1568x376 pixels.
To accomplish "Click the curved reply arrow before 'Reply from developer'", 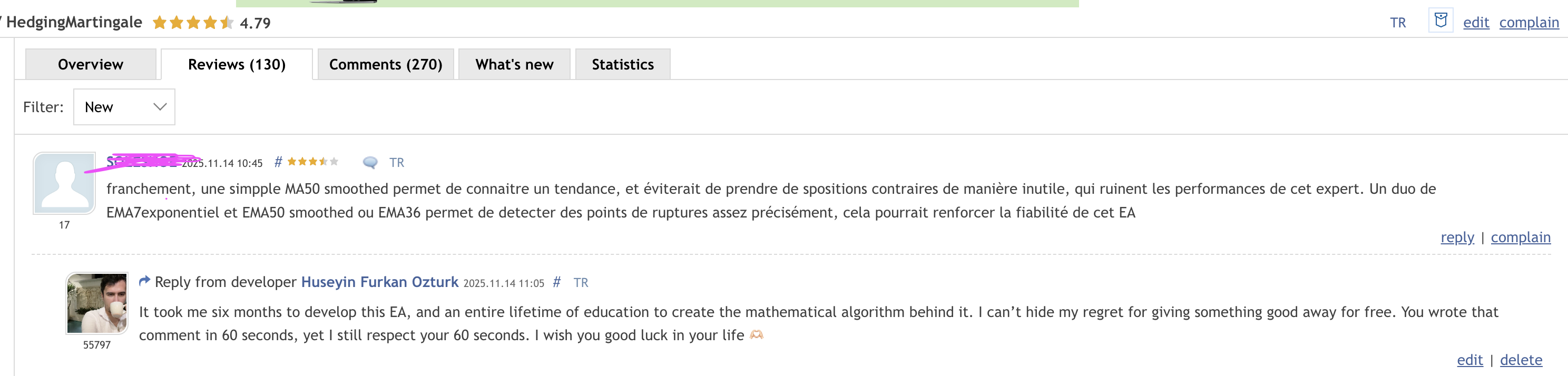I will [x=144, y=281].
